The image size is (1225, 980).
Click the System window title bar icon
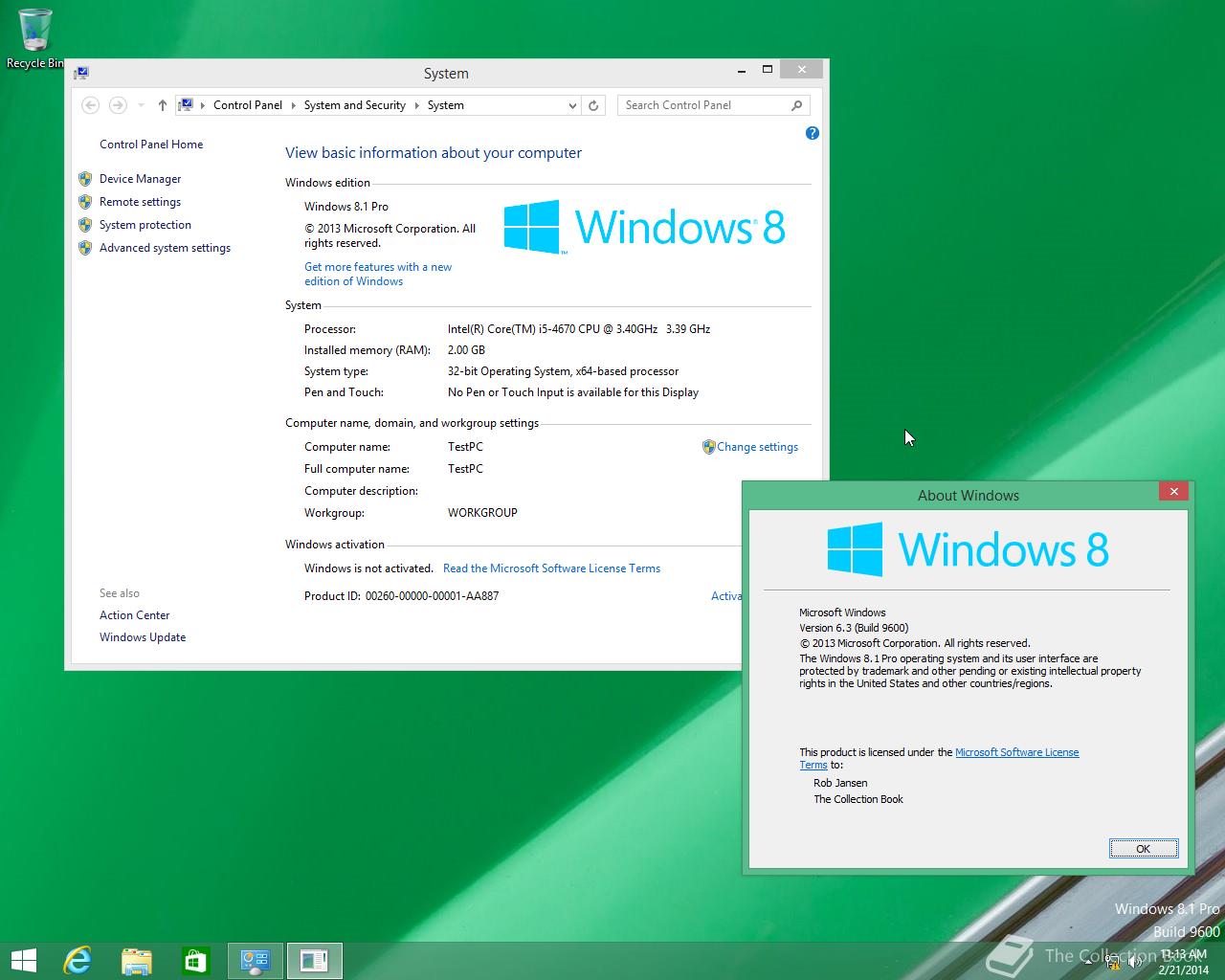pyautogui.click(x=81, y=73)
